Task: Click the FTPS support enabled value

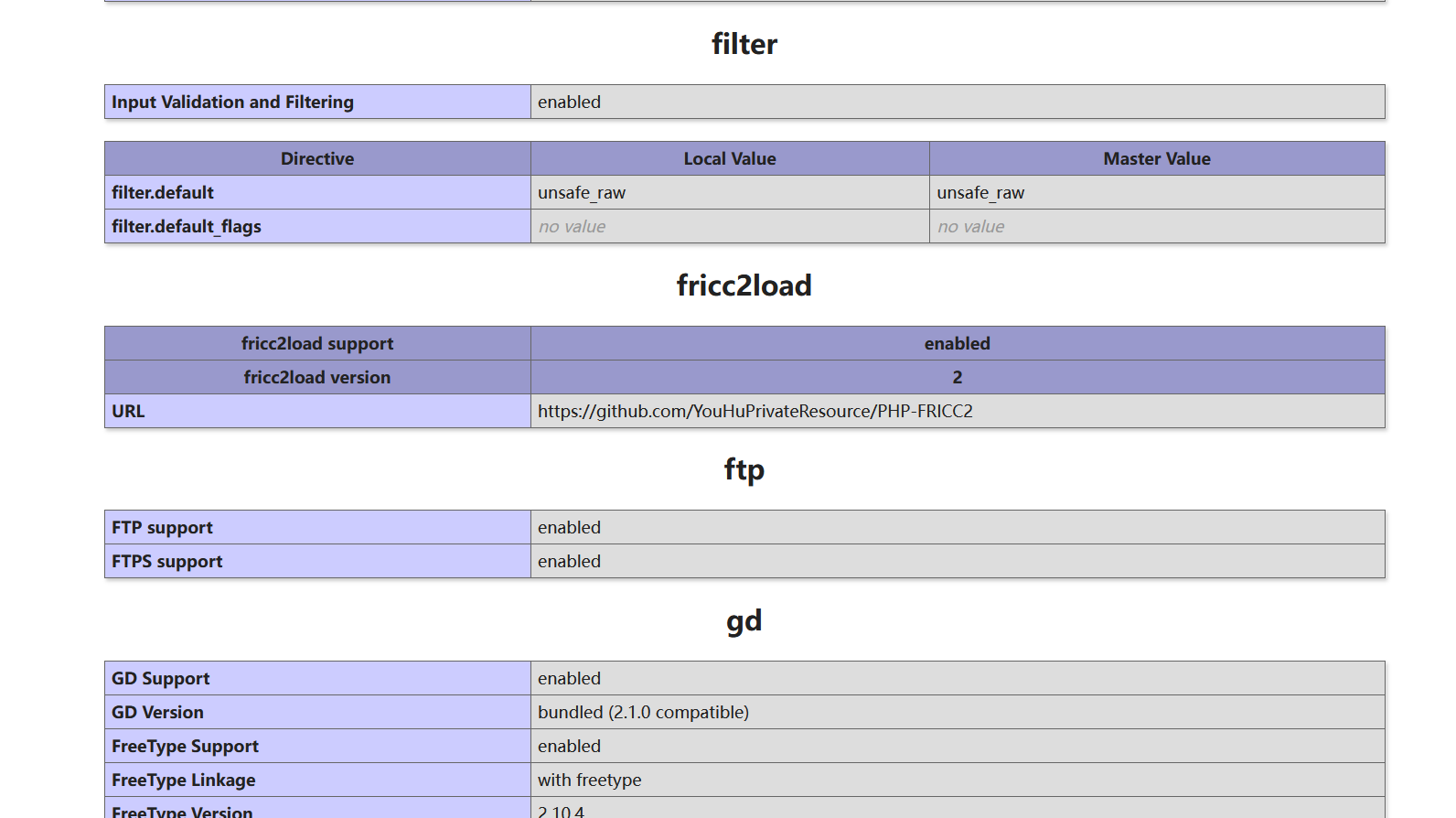Action: pyautogui.click(x=569, y=561)
